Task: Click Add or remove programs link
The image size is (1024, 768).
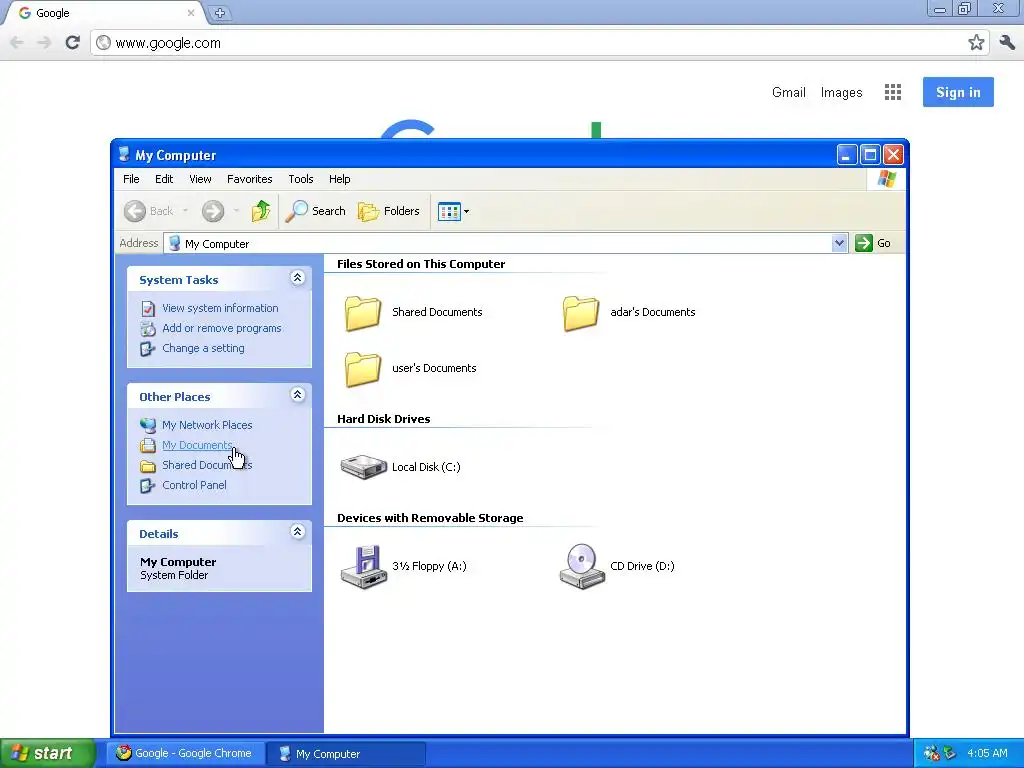Action: (222, 328)
